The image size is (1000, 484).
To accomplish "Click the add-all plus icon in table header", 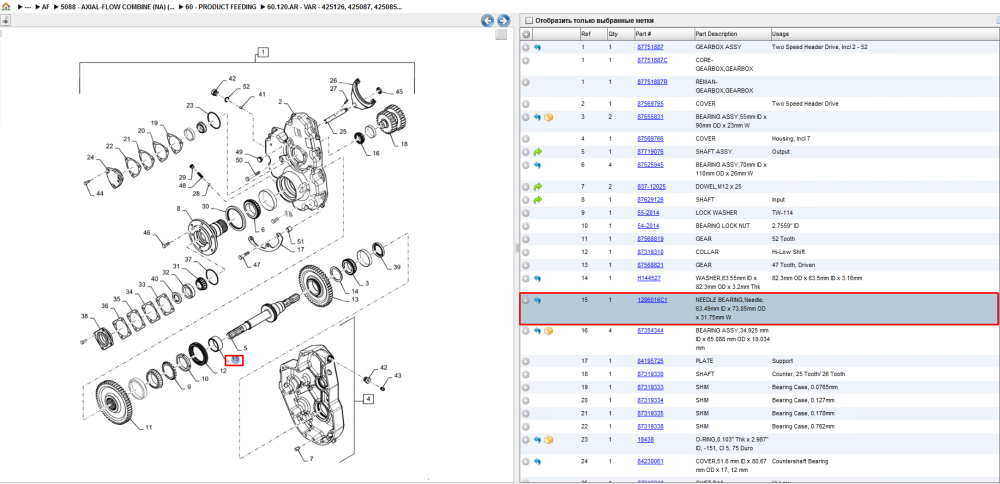I will (526, 34).
